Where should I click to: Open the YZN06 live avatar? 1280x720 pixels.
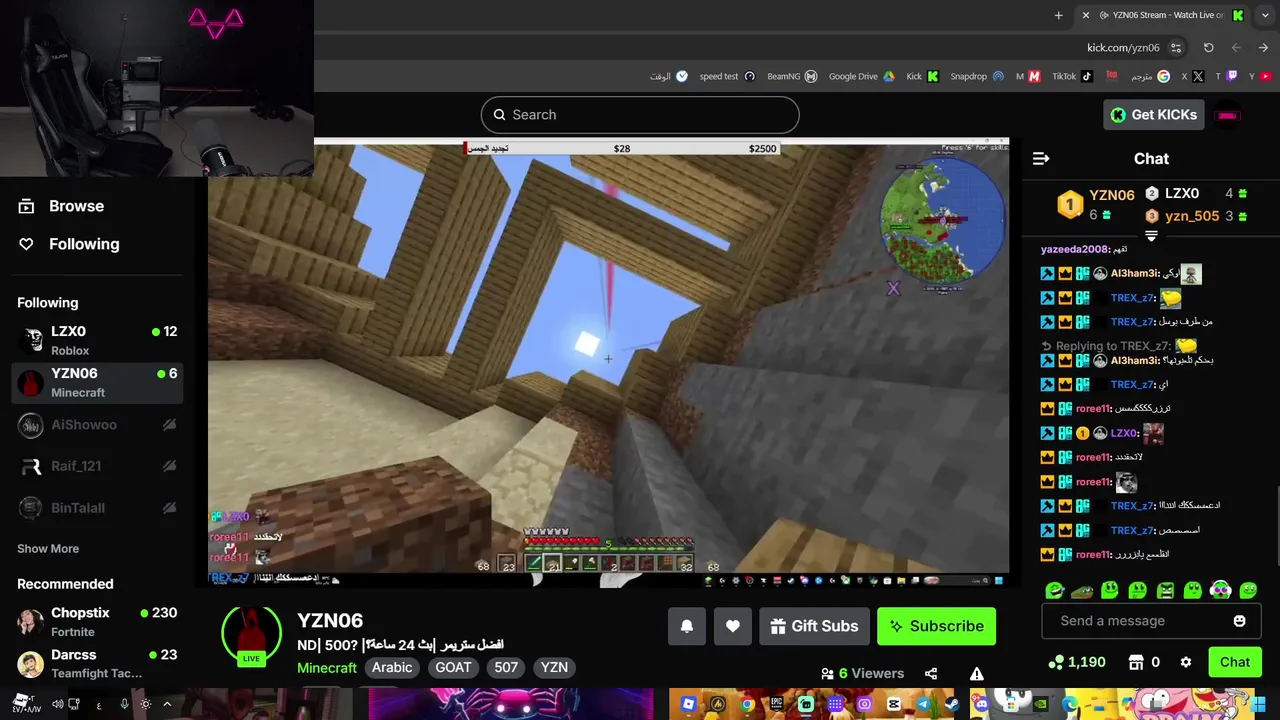click(x=251, y=633)
